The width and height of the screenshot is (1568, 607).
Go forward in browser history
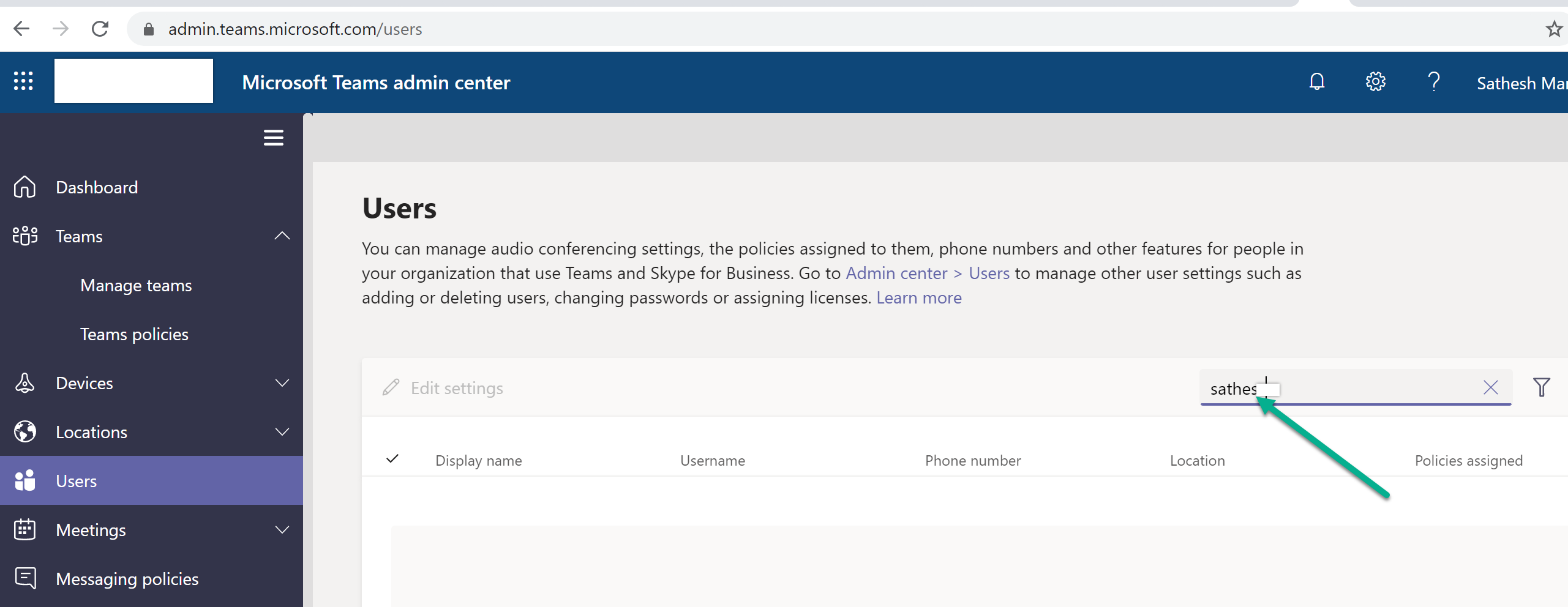(x=61, y=29)
